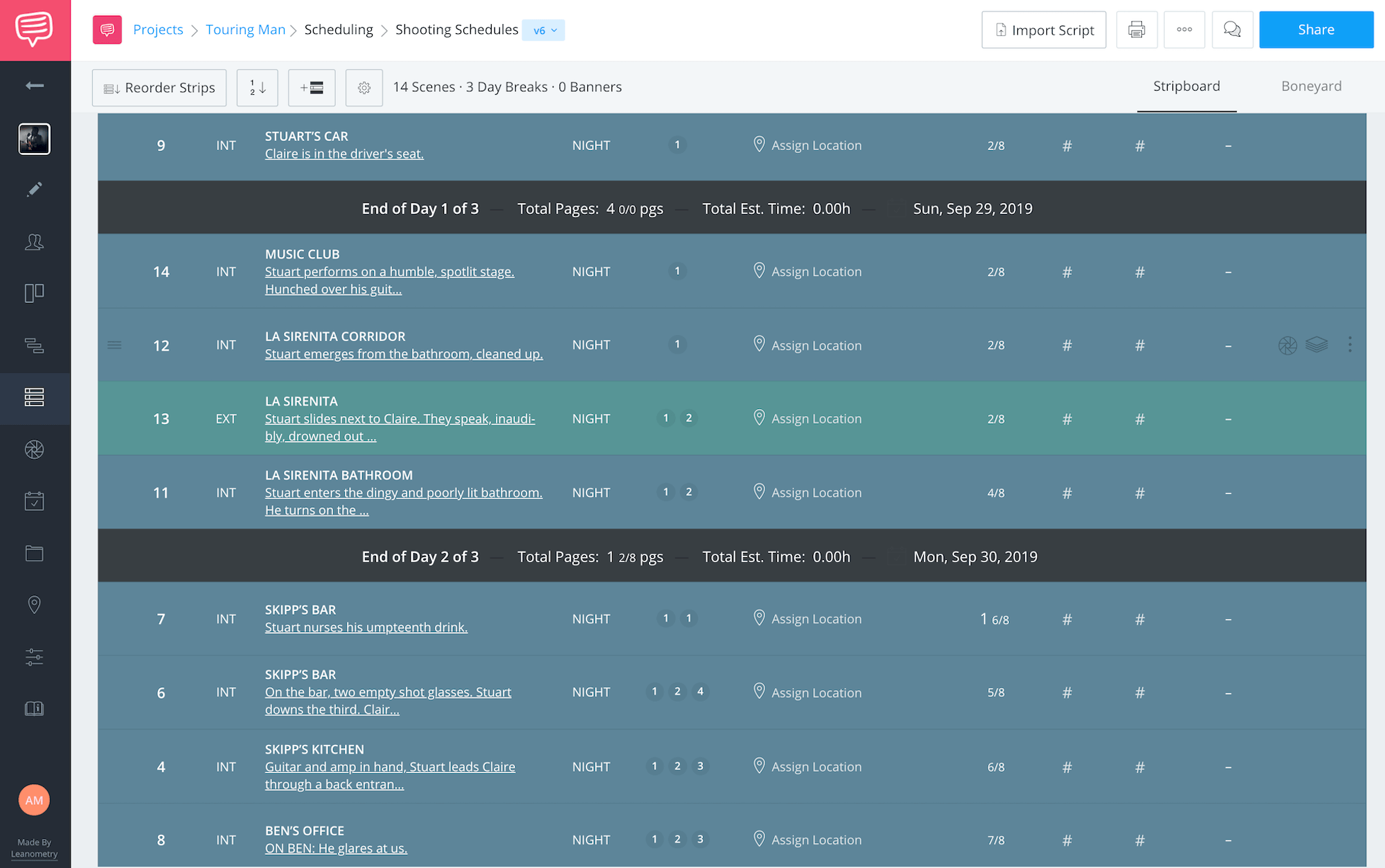The width and height of the screenshot is (1385, 868).
Task: Click the back arrow in sidebar
Action: (35, 86)
